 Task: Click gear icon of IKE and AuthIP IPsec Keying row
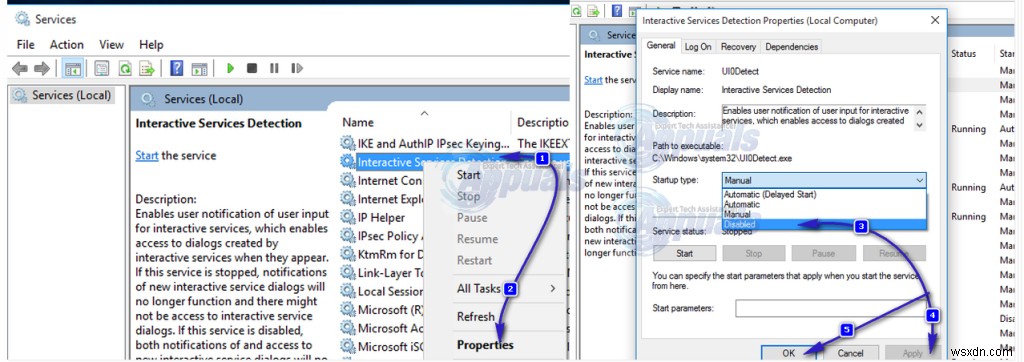(x=347, y=143)
